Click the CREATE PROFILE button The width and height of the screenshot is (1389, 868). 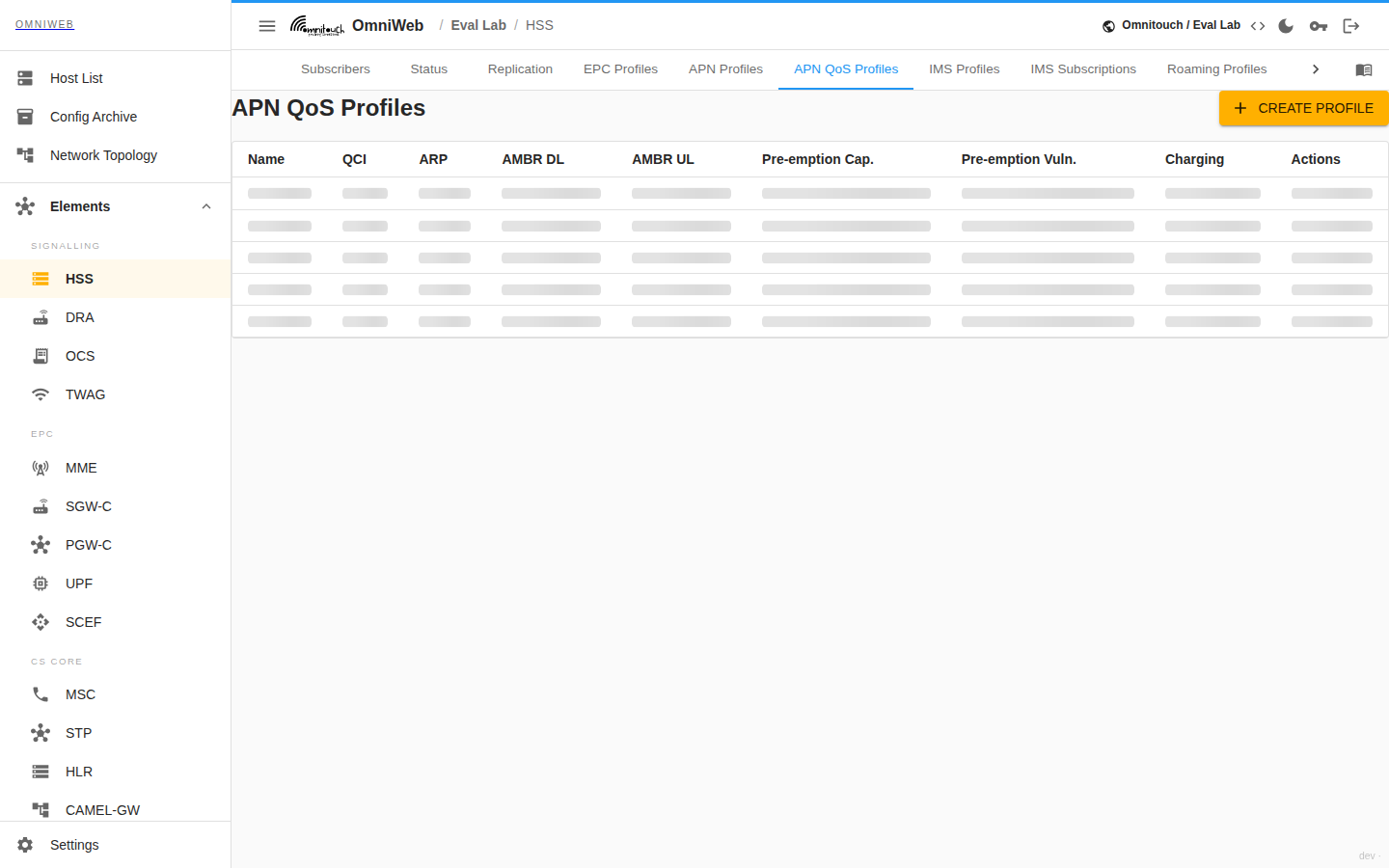click(x=1303, y=108)
